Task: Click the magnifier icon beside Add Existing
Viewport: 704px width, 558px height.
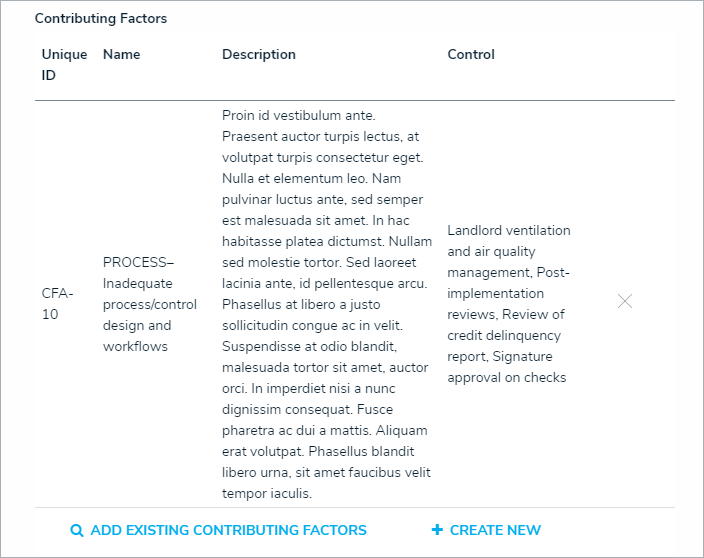Action: 77,531
